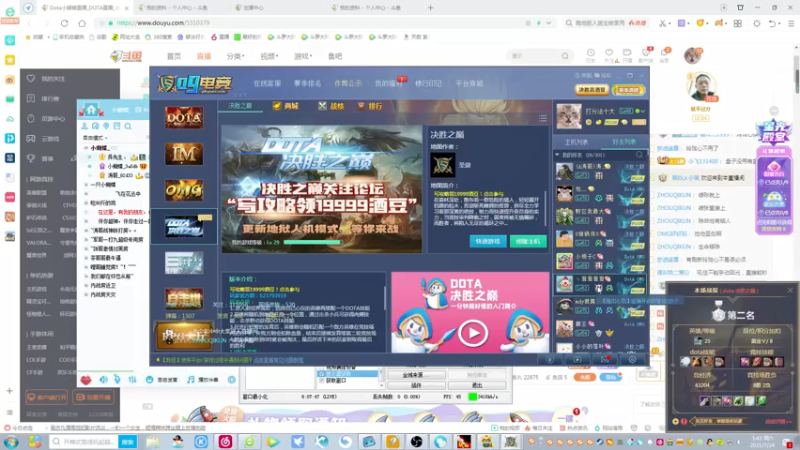Click the 创建主机 button
The height and width of the screenshot is (450, 800).
528,241
